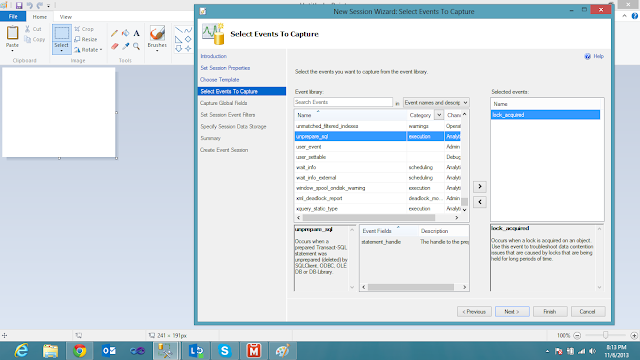Select the xquery_static_type event row

click(x=378, y=209)
